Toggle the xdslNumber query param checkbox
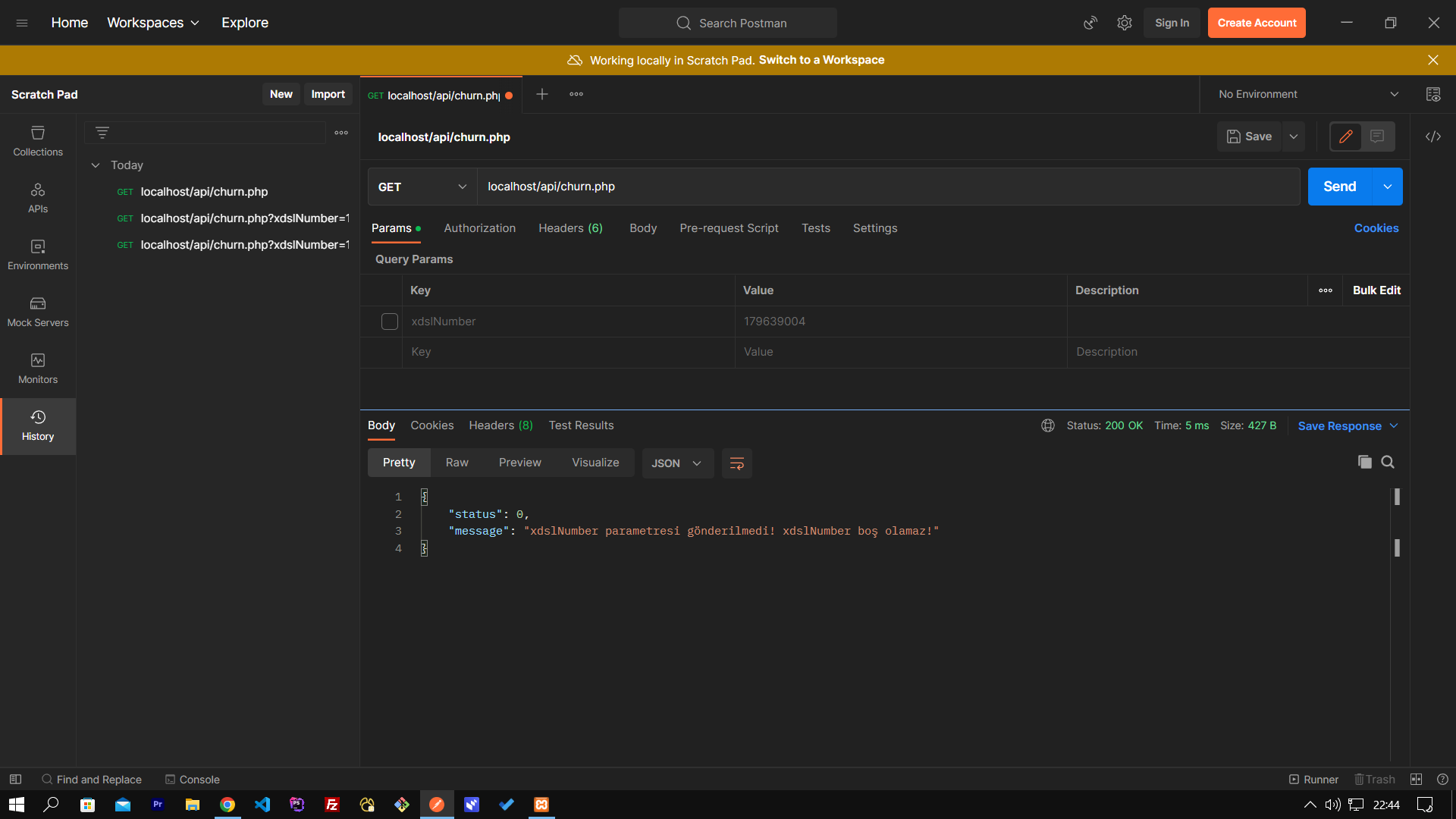The width and height of the screenshot is (1456, 819). click(x=390, y=321)
